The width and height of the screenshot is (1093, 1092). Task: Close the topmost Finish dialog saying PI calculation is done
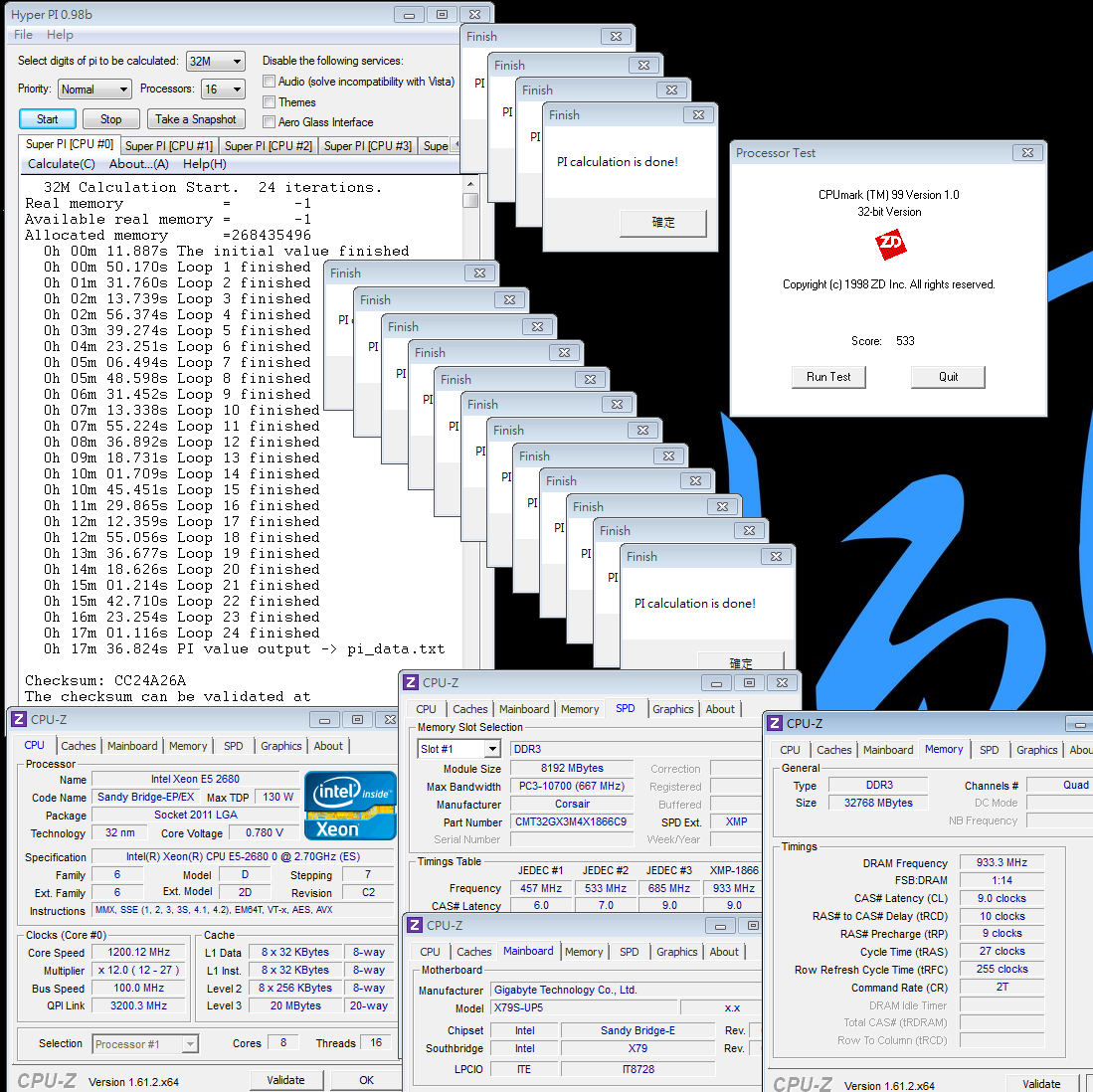(698, 115)
